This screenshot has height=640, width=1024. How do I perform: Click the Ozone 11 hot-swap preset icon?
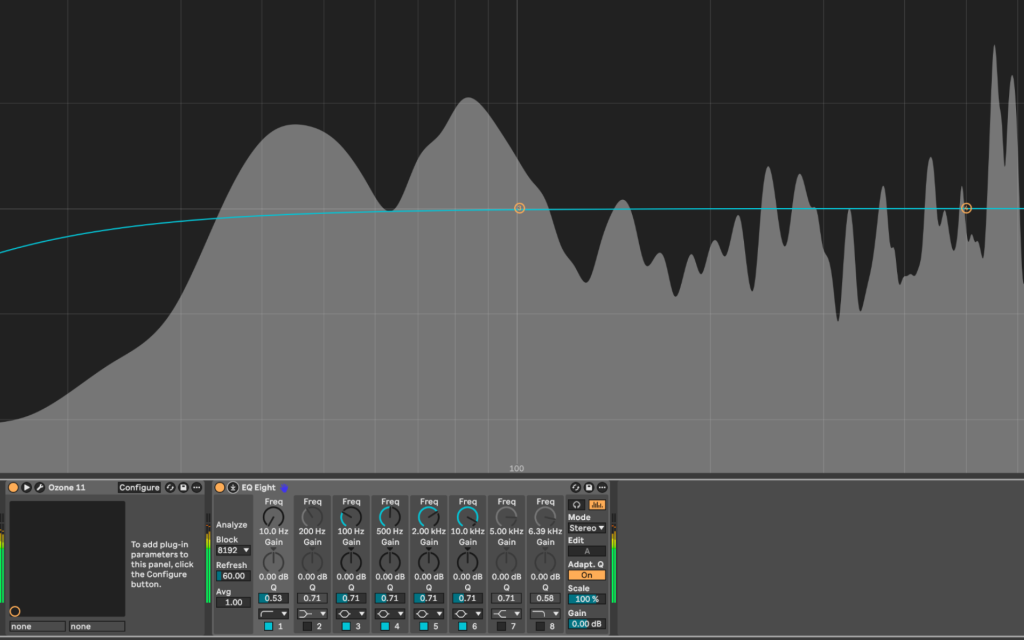click(170, 488)
